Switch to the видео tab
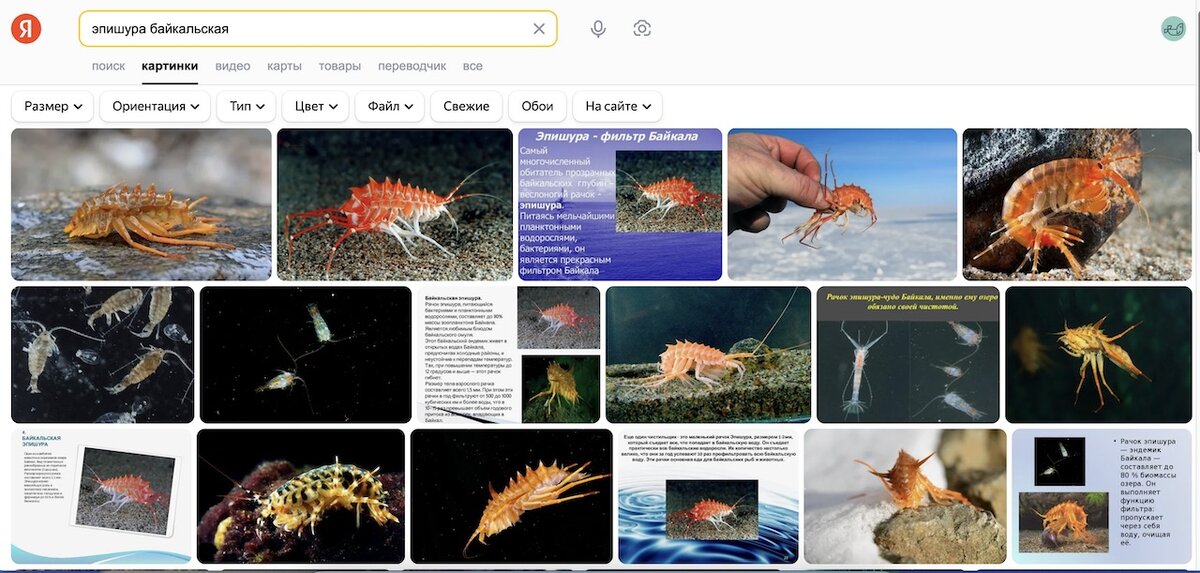Image resolution: width=1200 pixels, height=573 pixels. 233,66
